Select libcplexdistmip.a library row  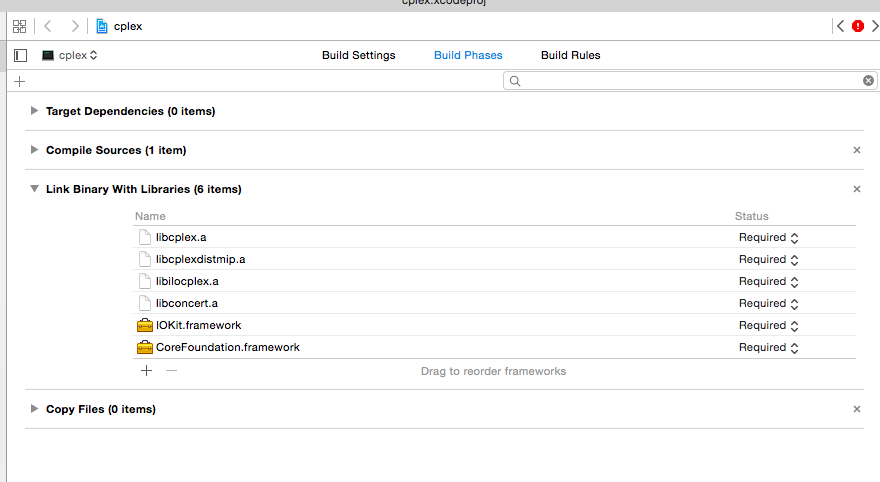494,259
